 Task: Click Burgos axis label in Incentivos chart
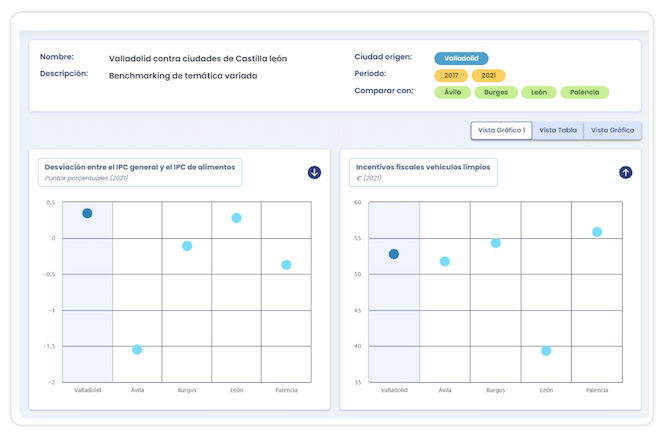pyautogui.click(x=496, y=390)
